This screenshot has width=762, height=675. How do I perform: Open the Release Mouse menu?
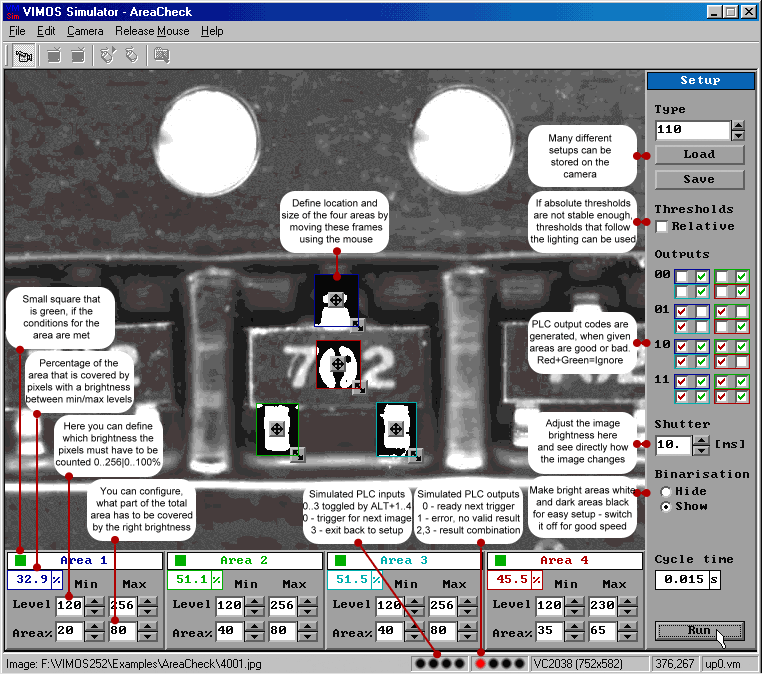point(152,31)
